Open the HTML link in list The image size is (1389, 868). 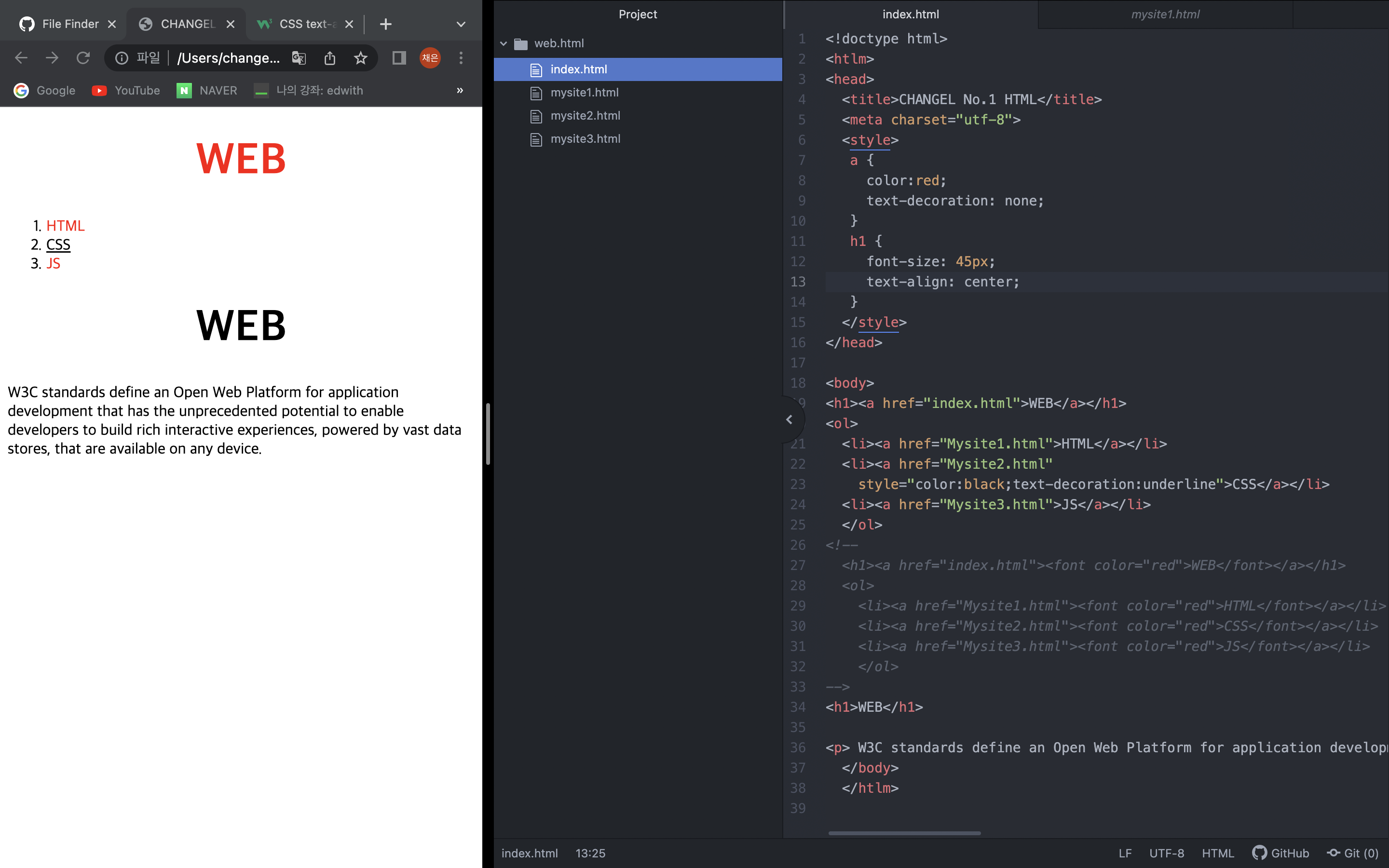point(66,226)
